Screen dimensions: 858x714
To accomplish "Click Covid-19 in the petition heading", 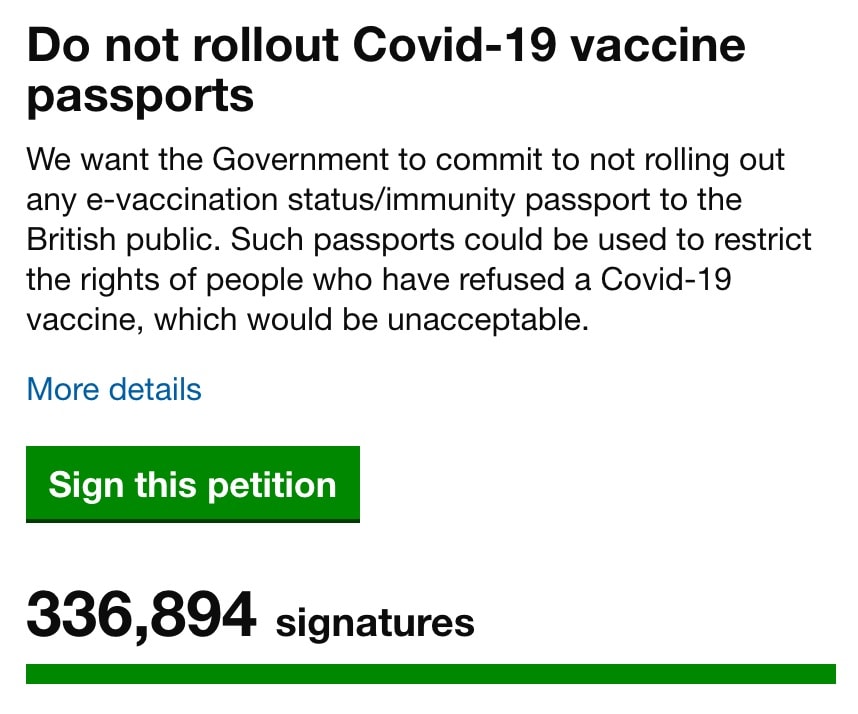I will 454,45.
